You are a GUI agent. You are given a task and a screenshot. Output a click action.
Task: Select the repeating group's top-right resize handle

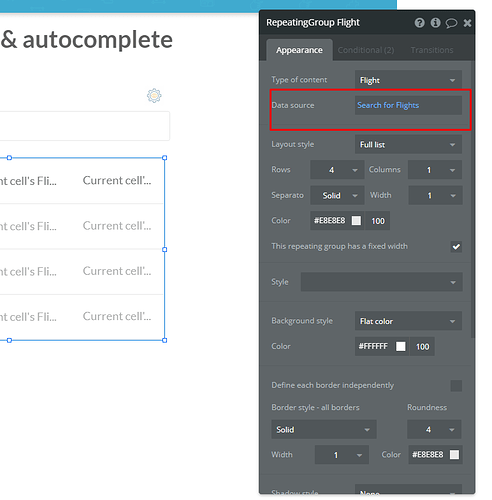164,158
